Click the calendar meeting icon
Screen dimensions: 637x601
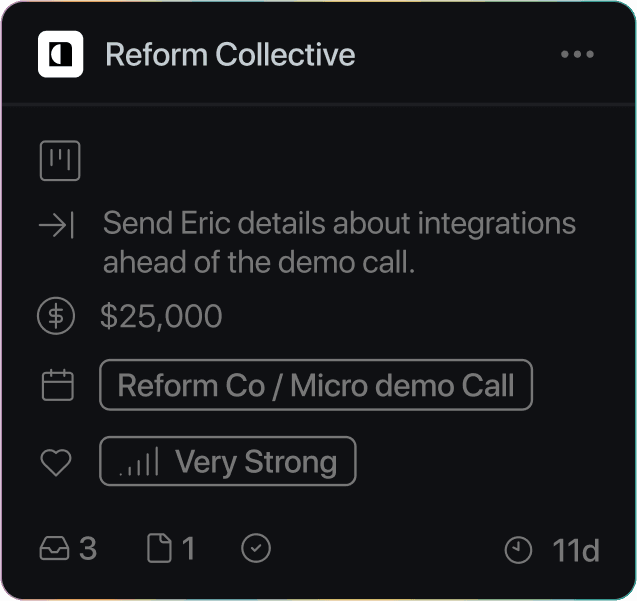coord(58,386)
